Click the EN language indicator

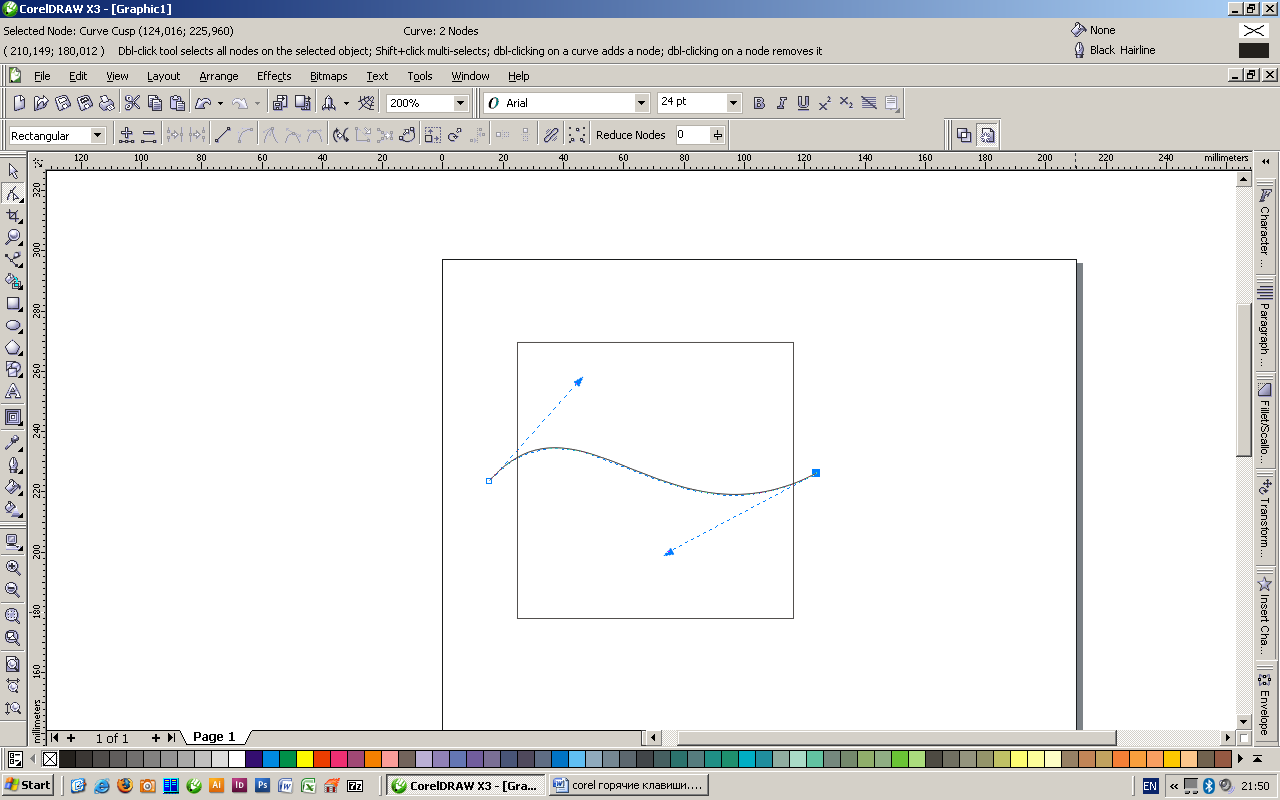pos(1150,786)
